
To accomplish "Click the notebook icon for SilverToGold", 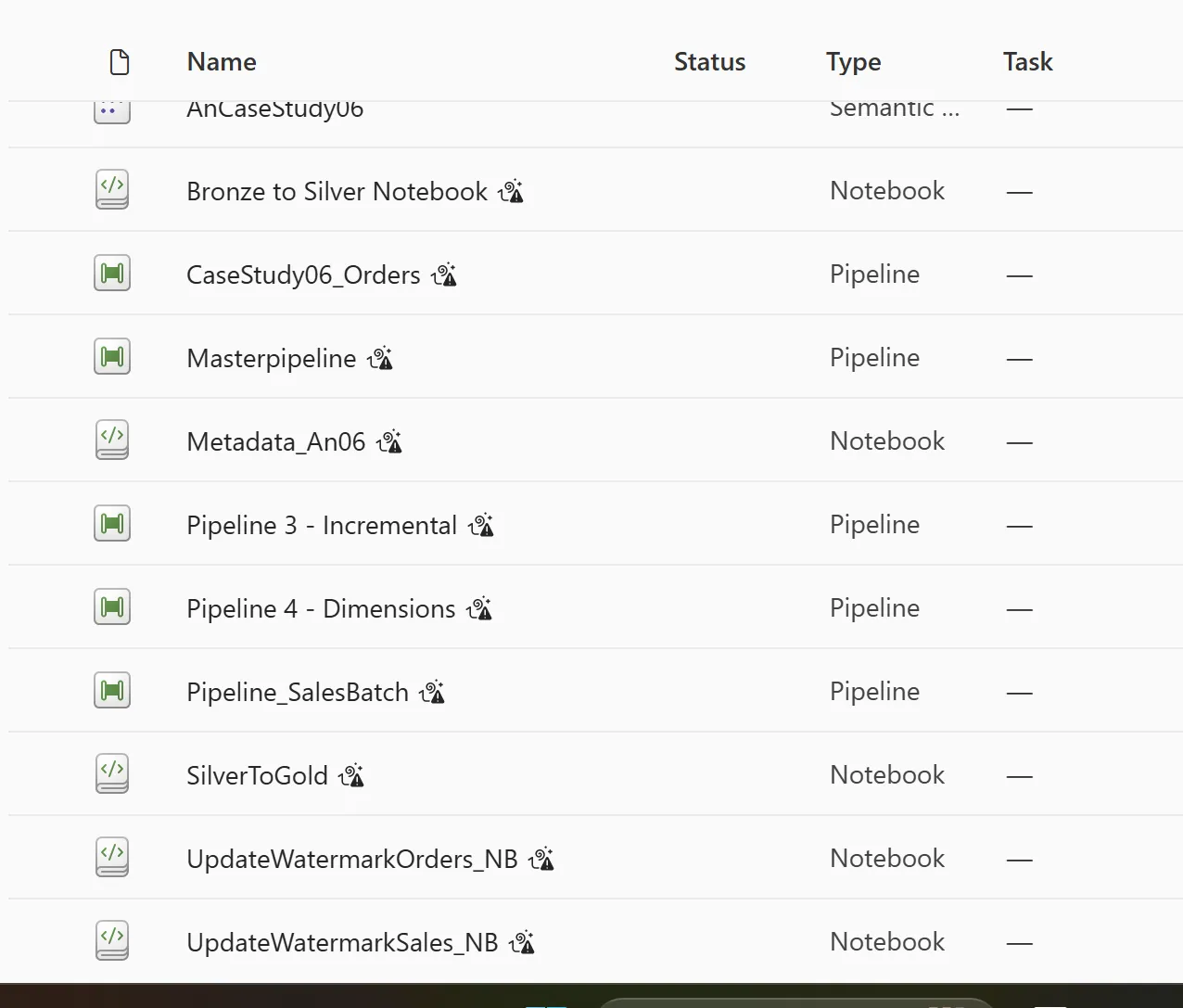I will (112, 774).
